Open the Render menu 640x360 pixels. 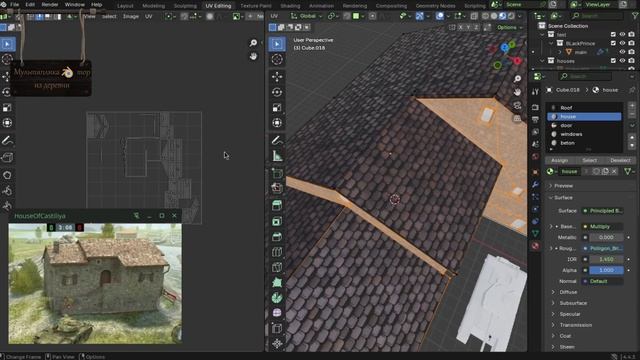pos(50,4)
